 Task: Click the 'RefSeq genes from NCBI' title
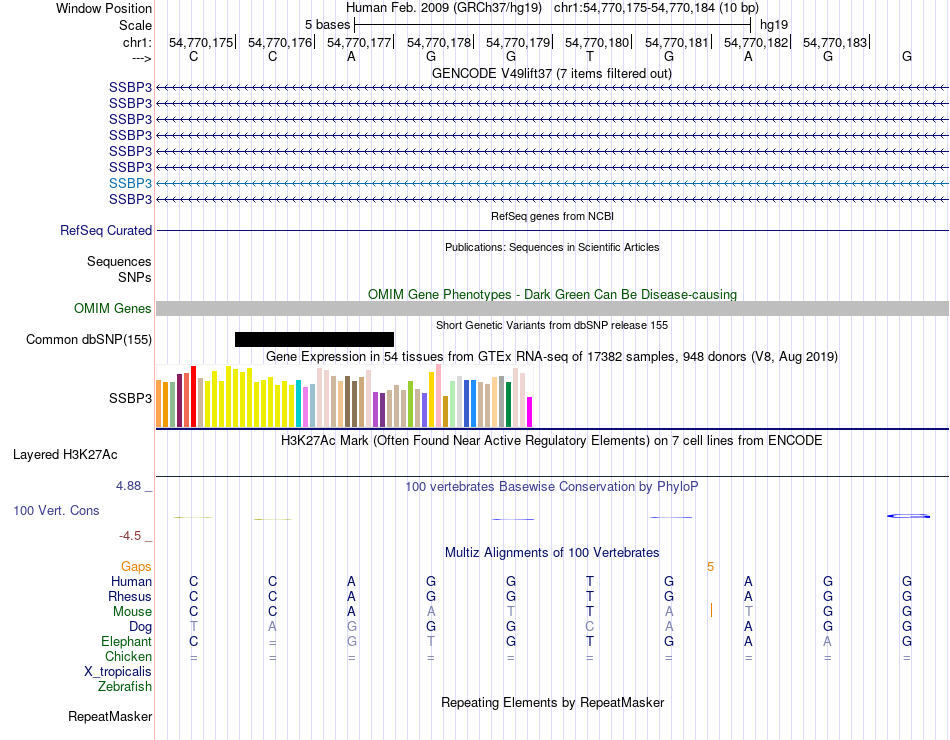552,216
